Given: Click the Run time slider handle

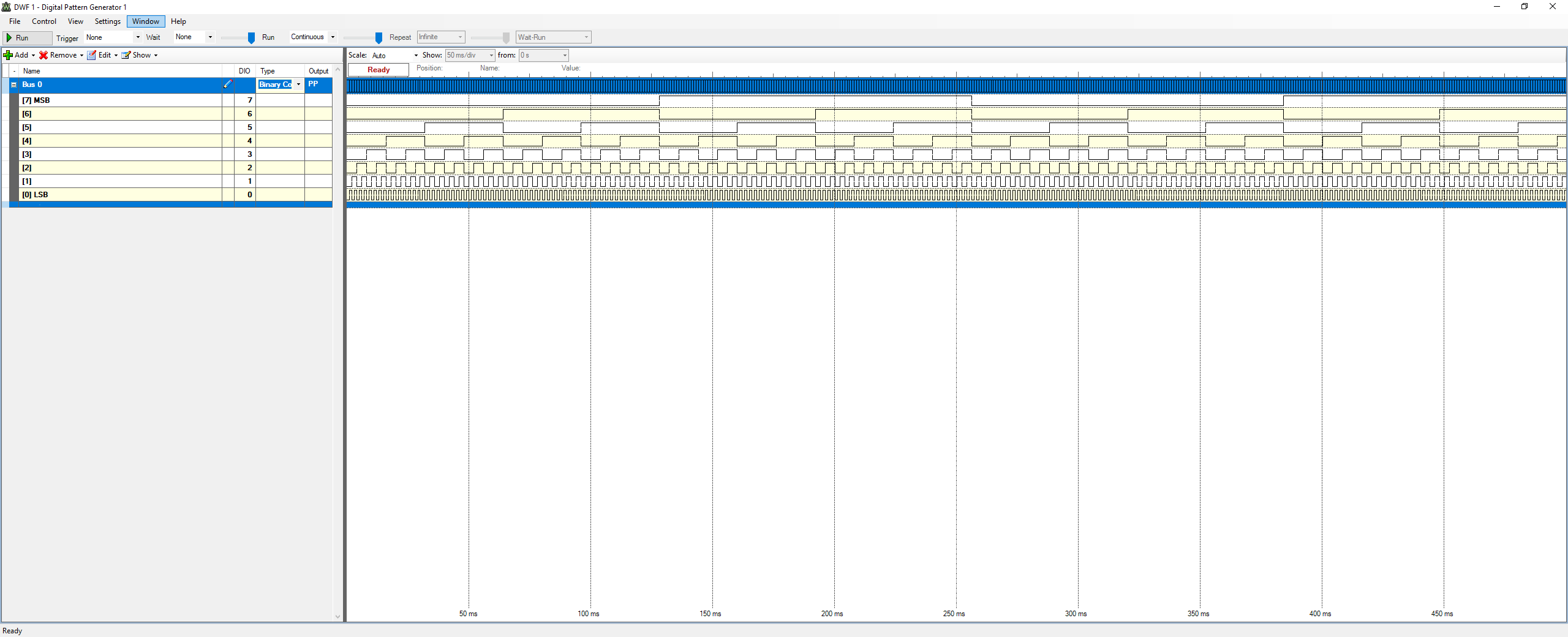Looking at the screenshot, I should click(379, 38).
